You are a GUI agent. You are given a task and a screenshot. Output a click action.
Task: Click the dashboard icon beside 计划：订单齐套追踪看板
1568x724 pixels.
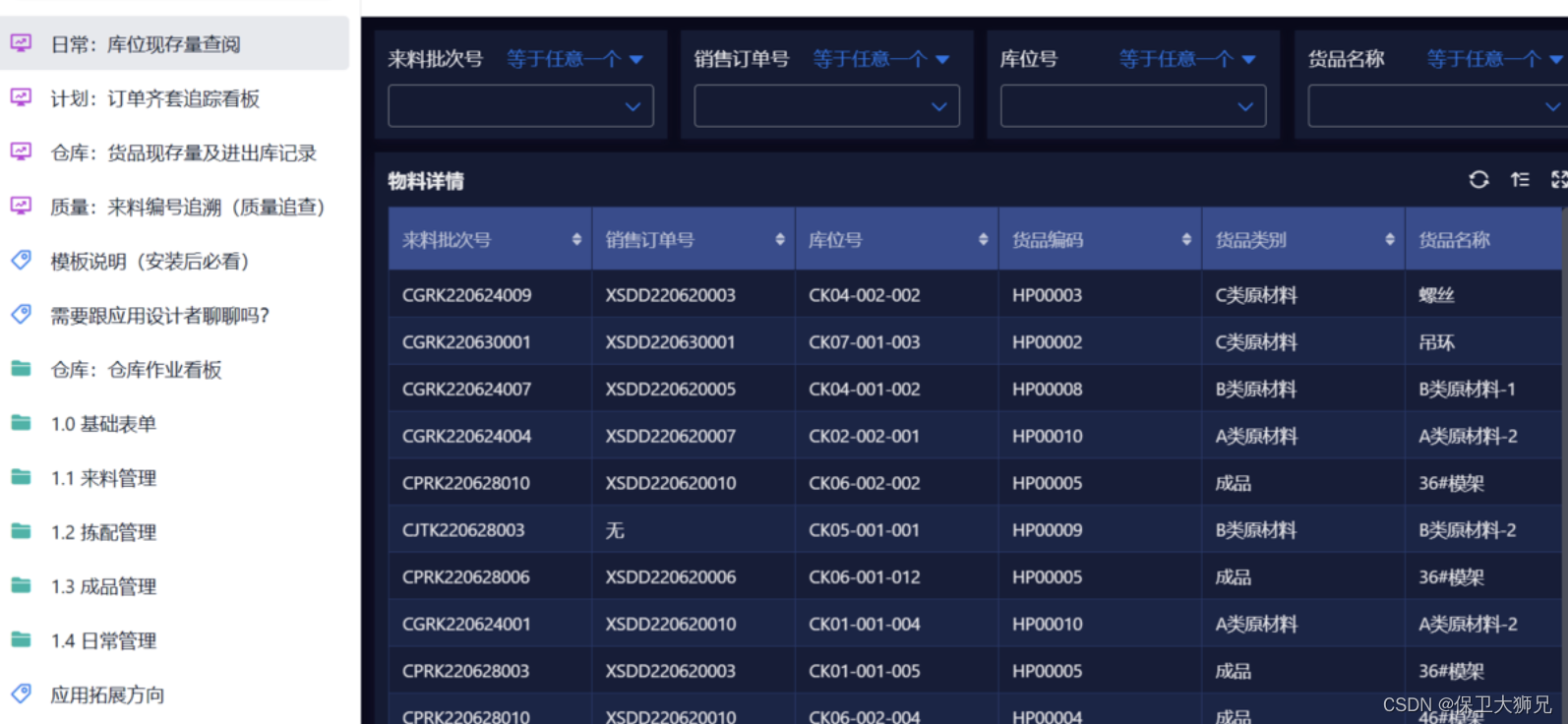click(21, 97)
